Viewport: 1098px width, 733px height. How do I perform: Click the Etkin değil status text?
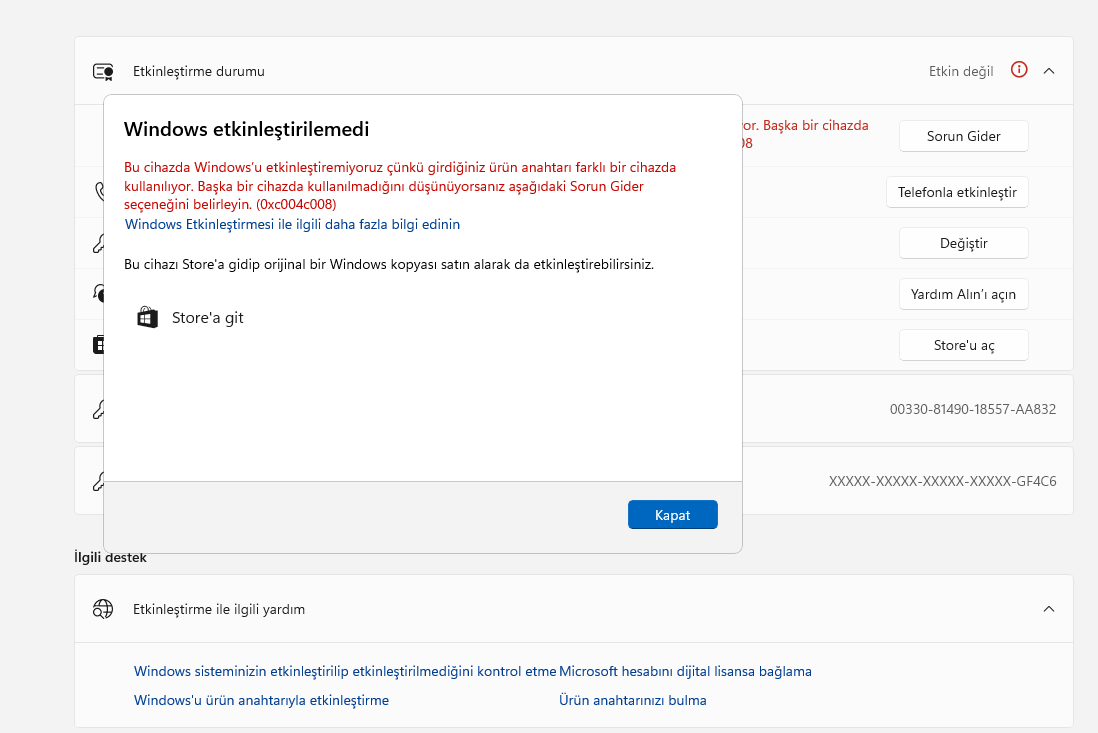tap(961, 71)
